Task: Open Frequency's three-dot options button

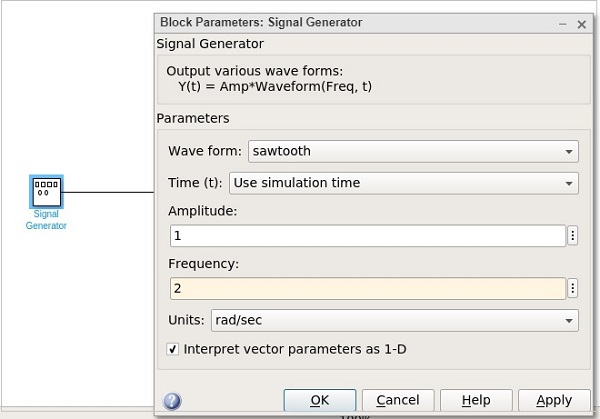Action: 573,288
